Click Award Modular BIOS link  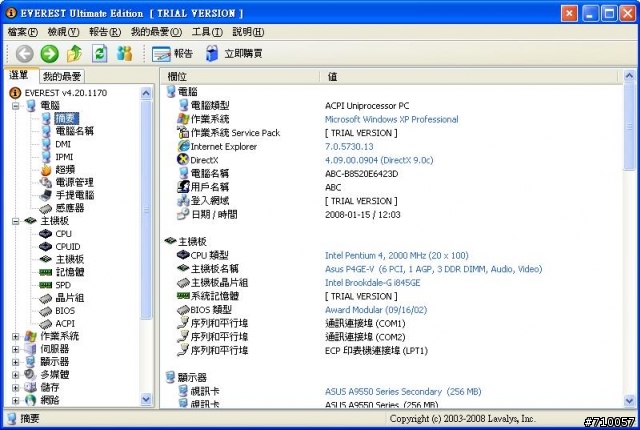tap(376, 310)
